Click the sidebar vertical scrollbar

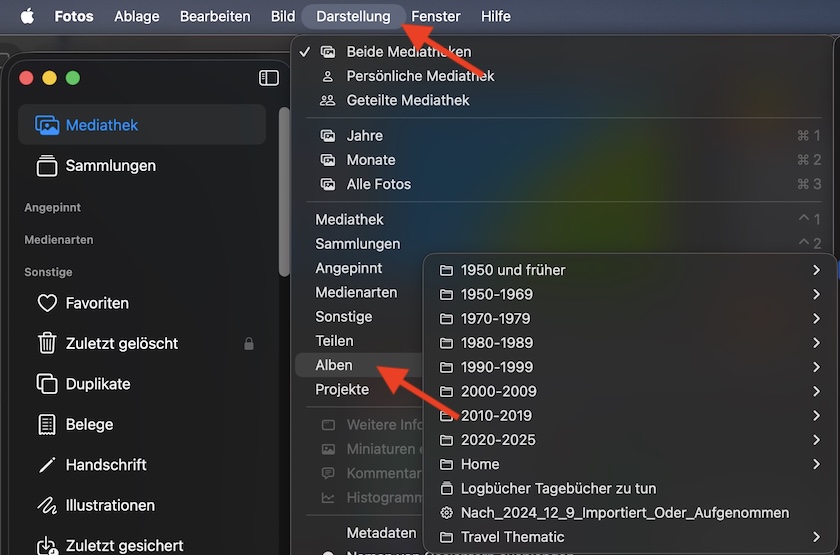coord(284,190)
